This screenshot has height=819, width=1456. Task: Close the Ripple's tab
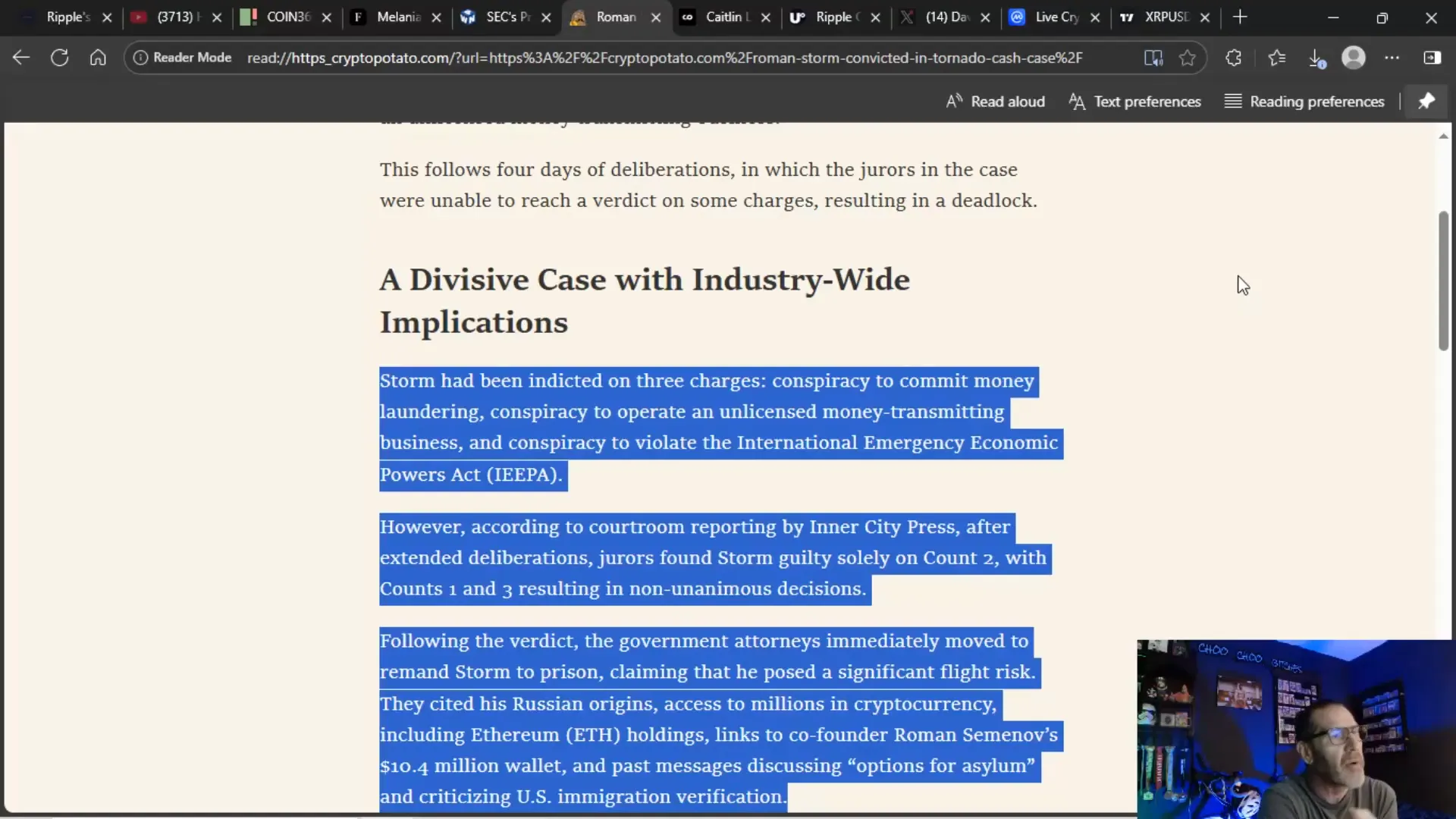pos(107,17)
